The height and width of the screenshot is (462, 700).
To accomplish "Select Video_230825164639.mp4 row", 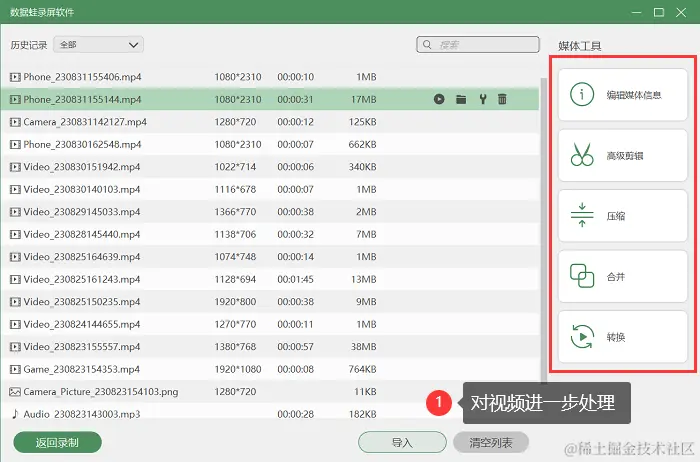I will [x=270, y=257].
